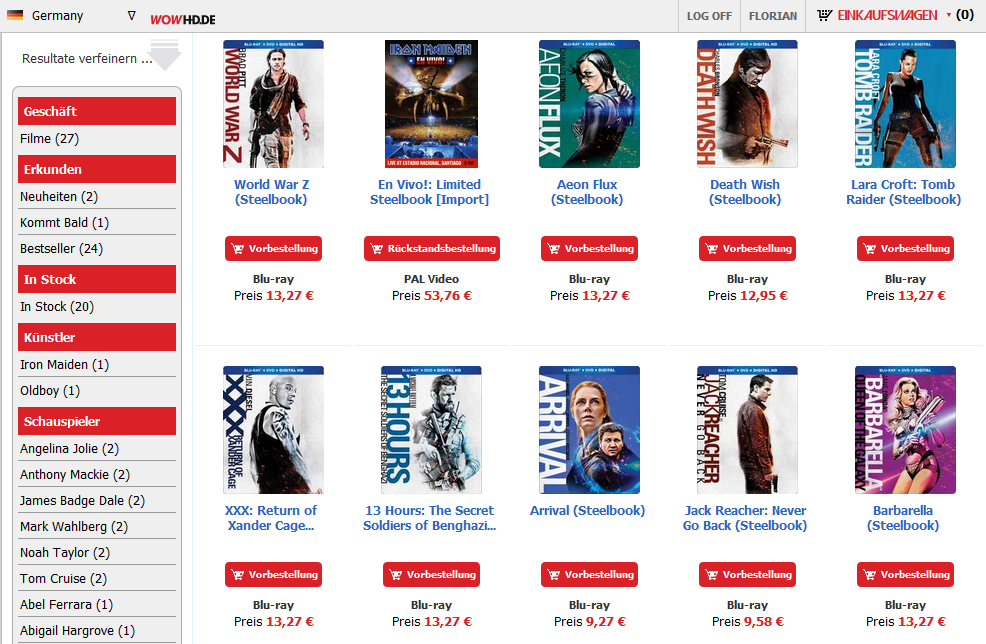Viewport: 986px width, 644px height.
Task: Open the Germany country dropdown arrow
Action: tap(131, 15)
